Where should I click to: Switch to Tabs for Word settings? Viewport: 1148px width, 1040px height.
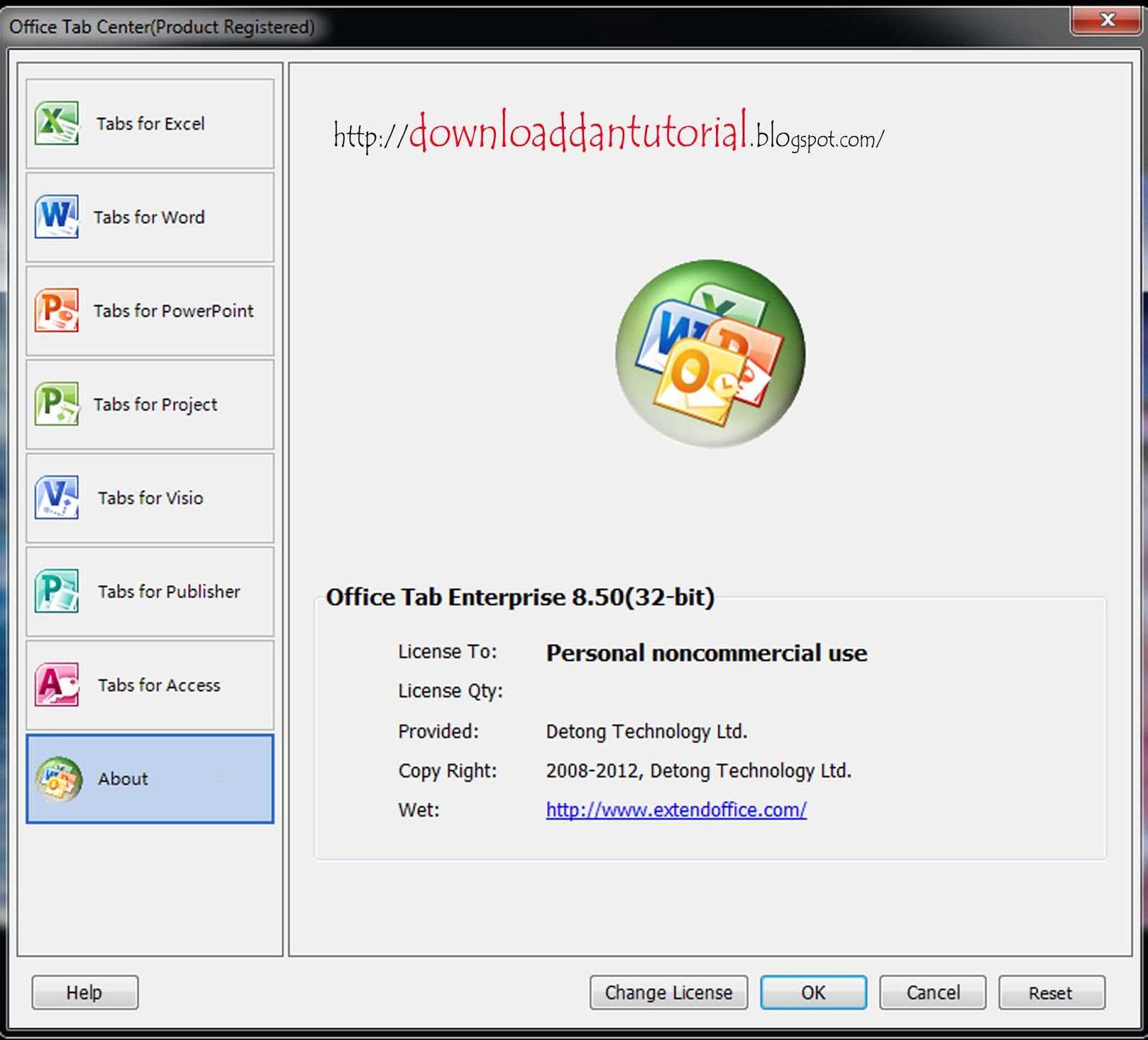(150, 217)
